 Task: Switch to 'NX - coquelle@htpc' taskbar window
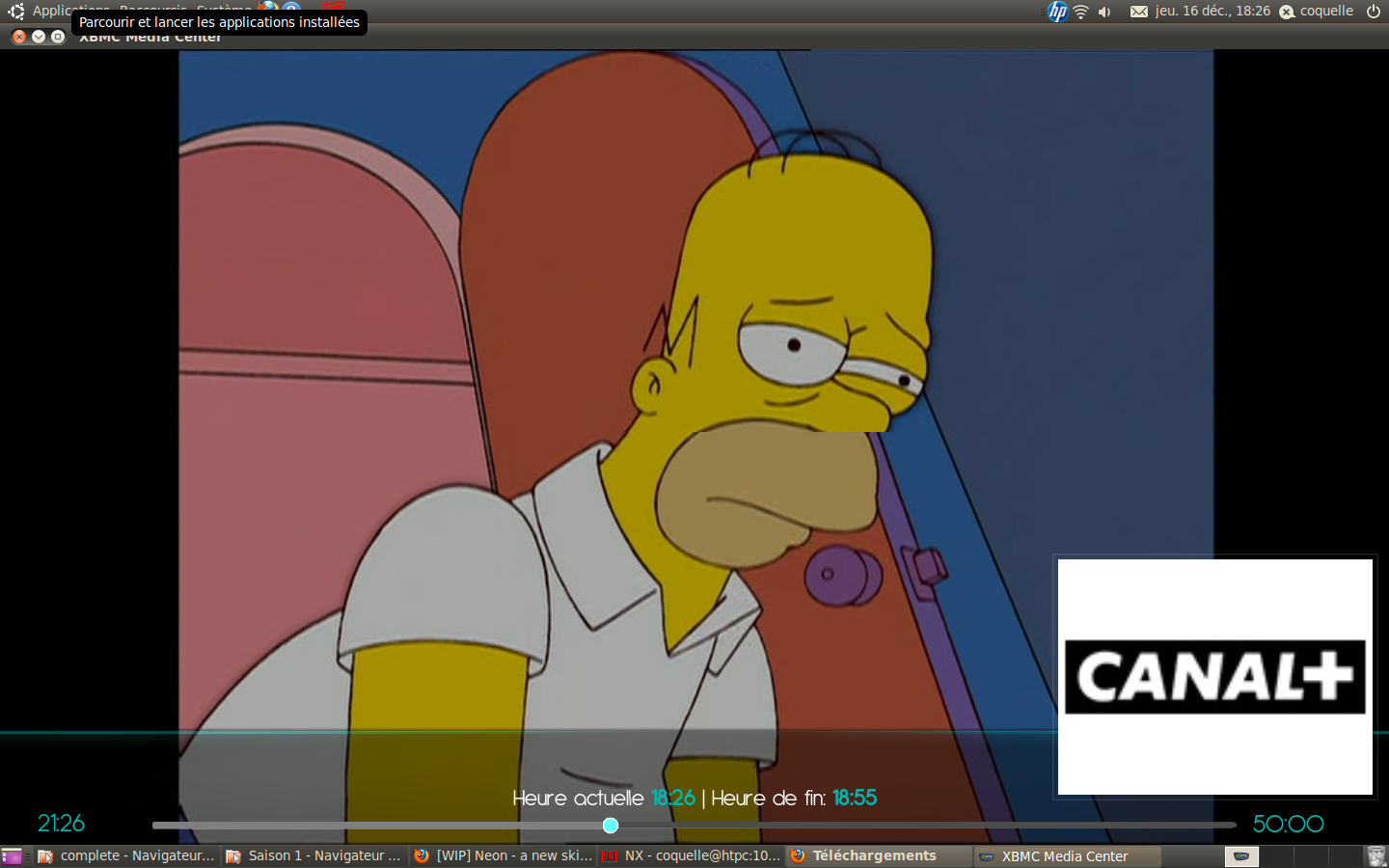pyautogui.click(x=691, y=856)
